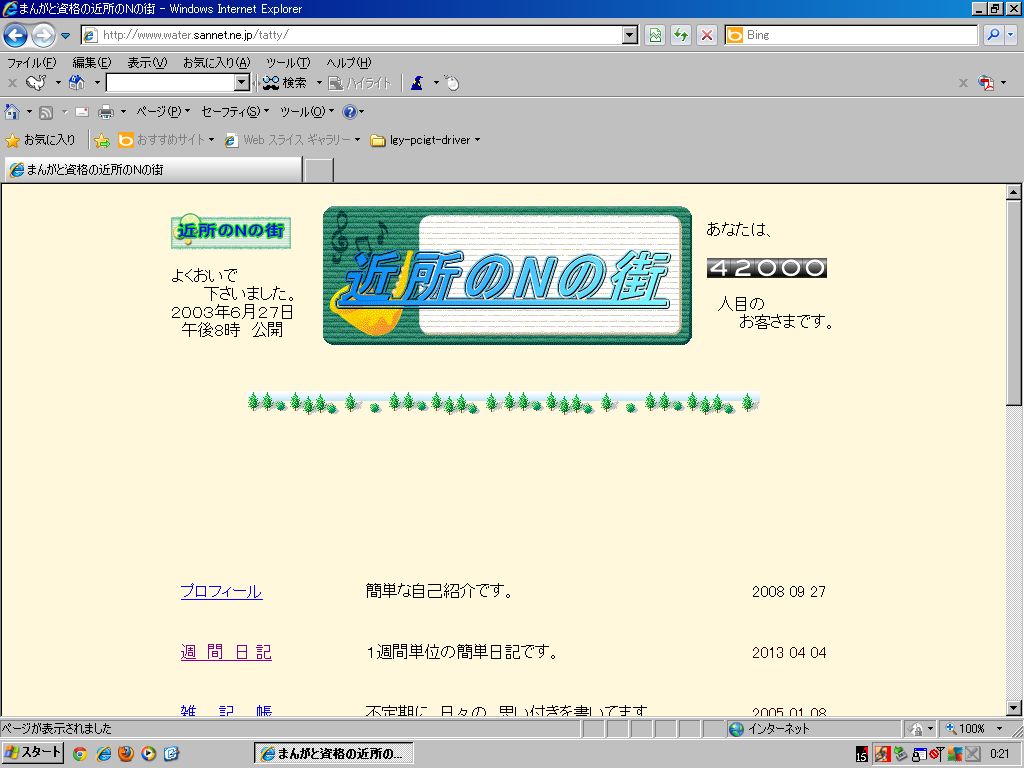Select the まんがと資格の近所のNの街 tab
The width and height of the screenshot is (1024, 768).
[153, 170]
